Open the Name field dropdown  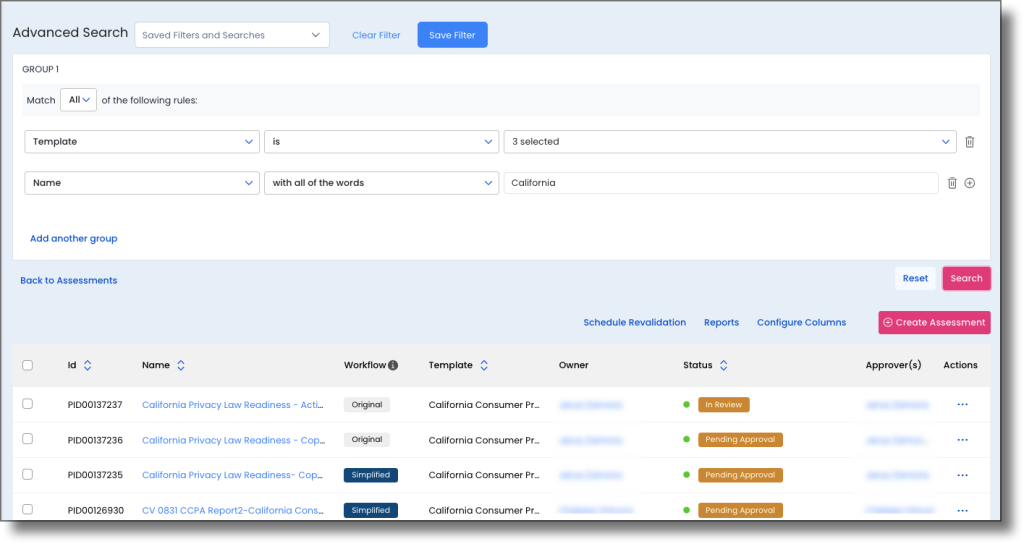click(x=142, y=183)
